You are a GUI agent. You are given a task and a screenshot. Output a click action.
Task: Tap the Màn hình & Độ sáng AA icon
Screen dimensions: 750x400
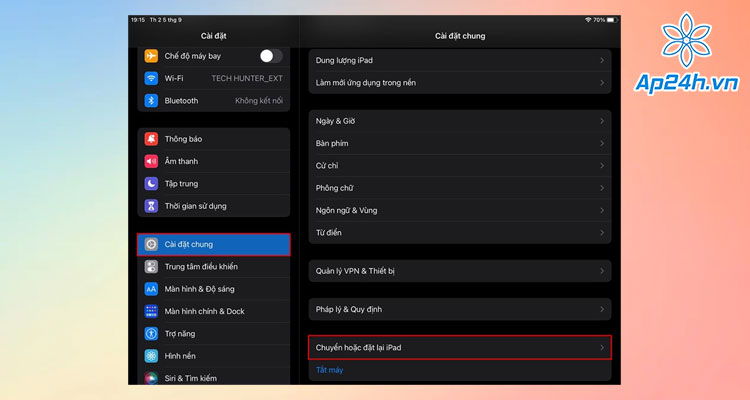click(151, 289)
